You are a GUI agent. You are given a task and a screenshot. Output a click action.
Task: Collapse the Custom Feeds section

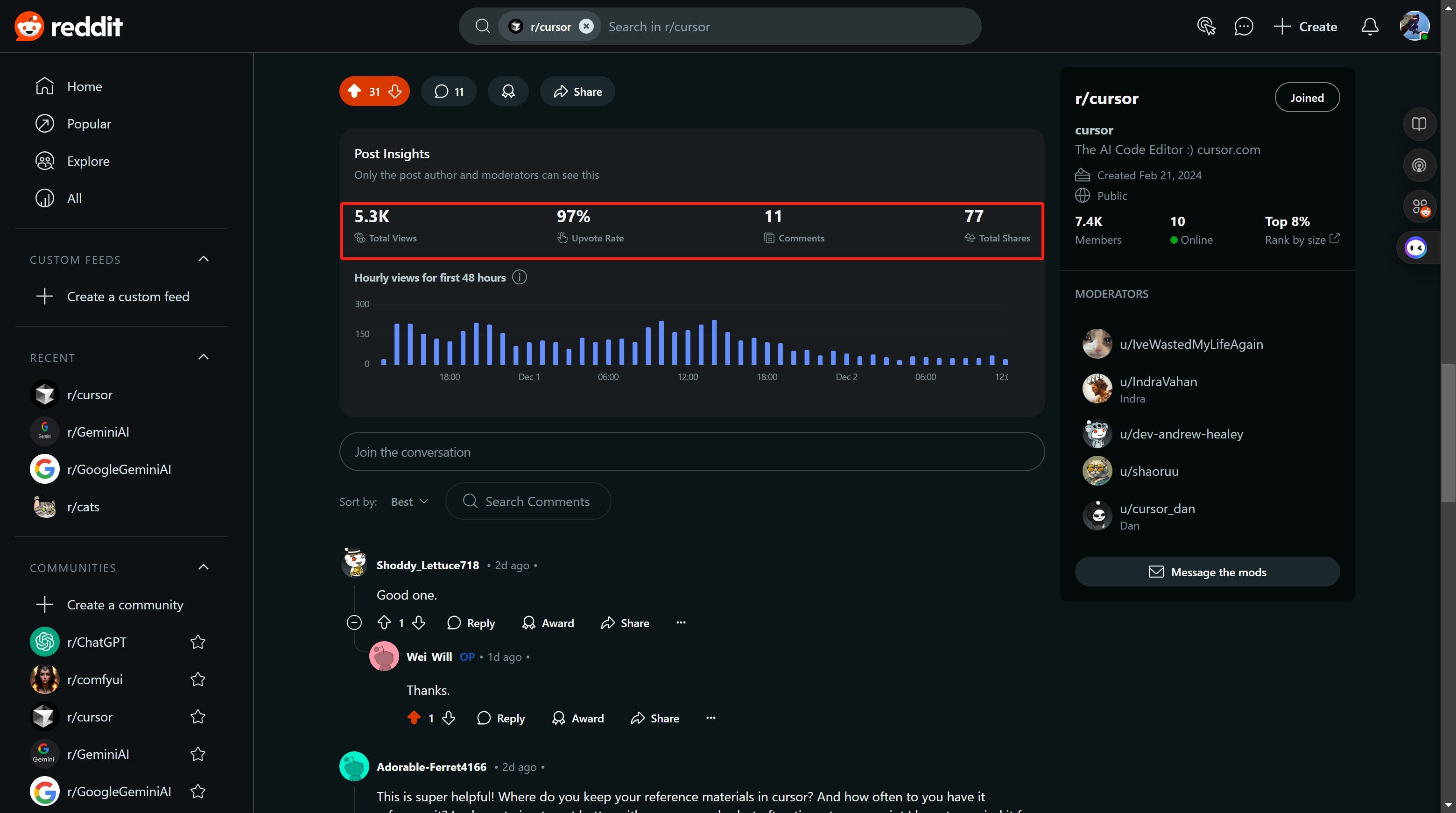coord(204,259)
